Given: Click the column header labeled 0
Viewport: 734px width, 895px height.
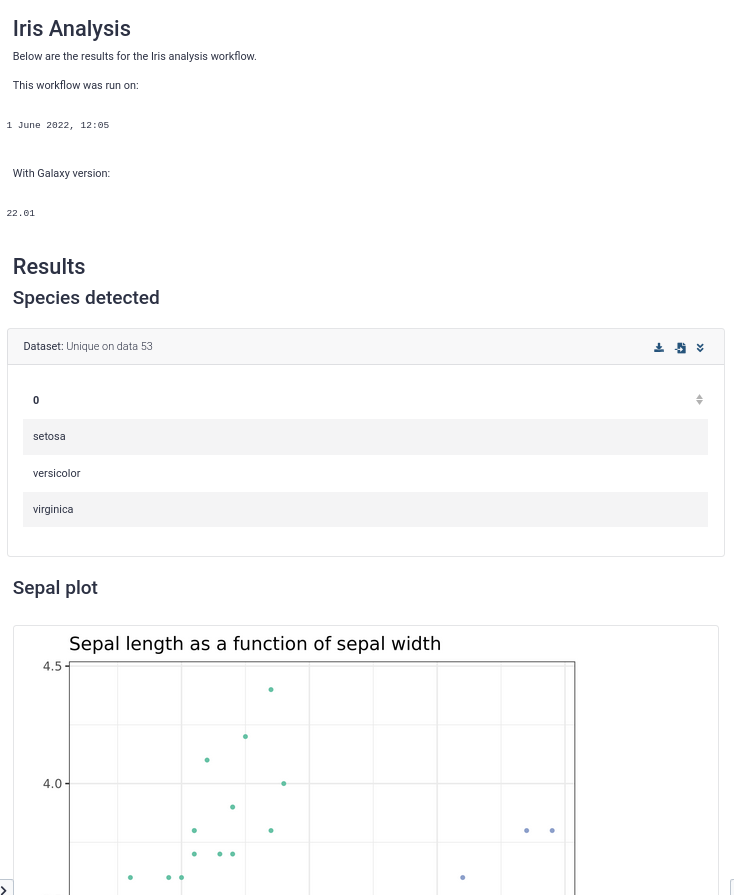Looking at the screenshot, I should pyautogui.click(x=36, y=400).
